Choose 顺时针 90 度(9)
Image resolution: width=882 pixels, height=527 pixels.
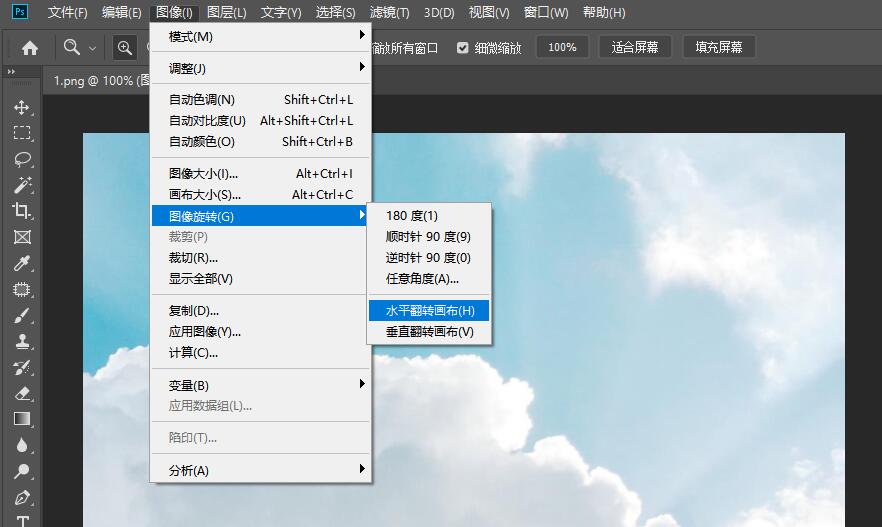(x=429, y=236)
